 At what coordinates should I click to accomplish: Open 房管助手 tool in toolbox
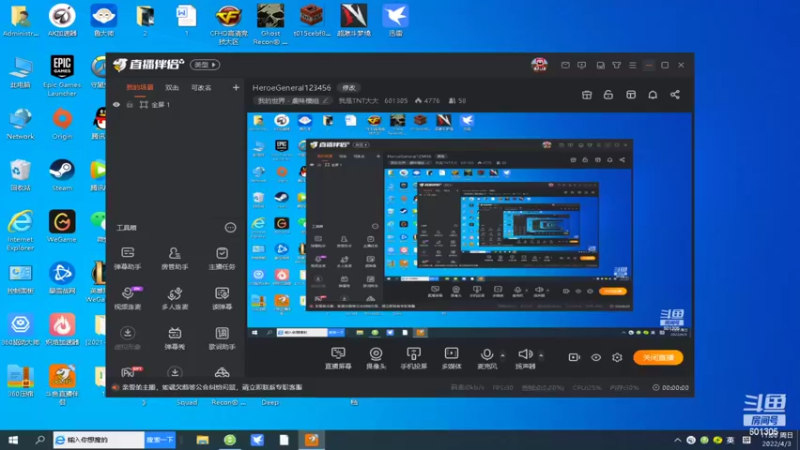pos(174,258)
